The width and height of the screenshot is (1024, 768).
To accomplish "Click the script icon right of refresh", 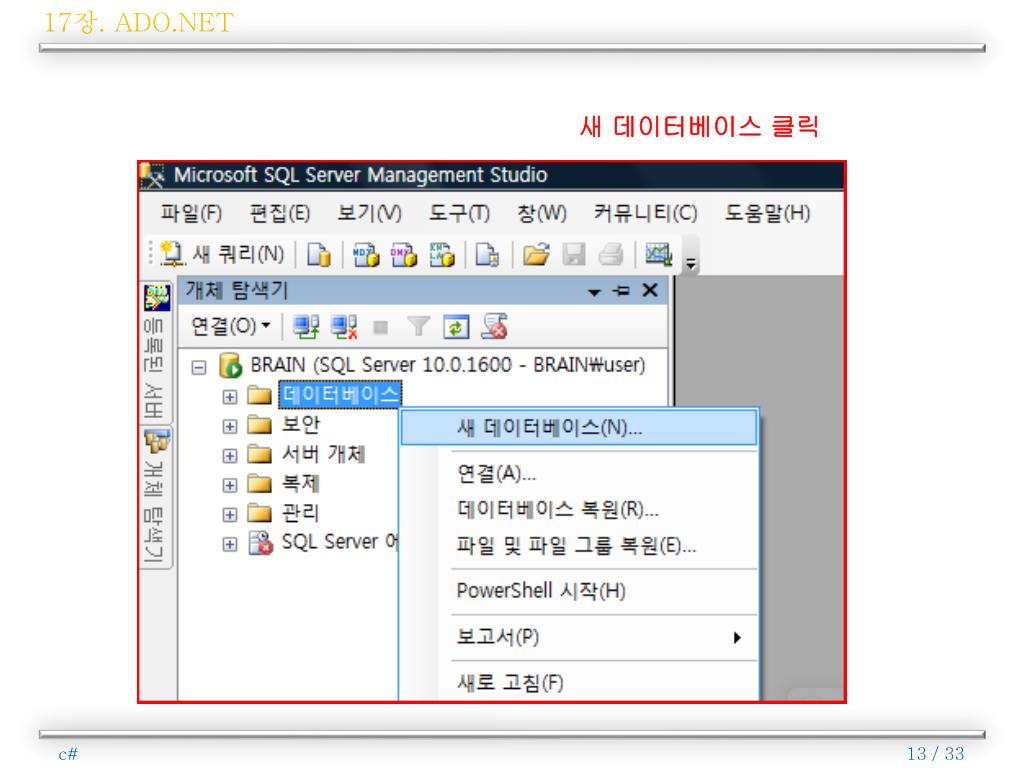I will 494,327.
